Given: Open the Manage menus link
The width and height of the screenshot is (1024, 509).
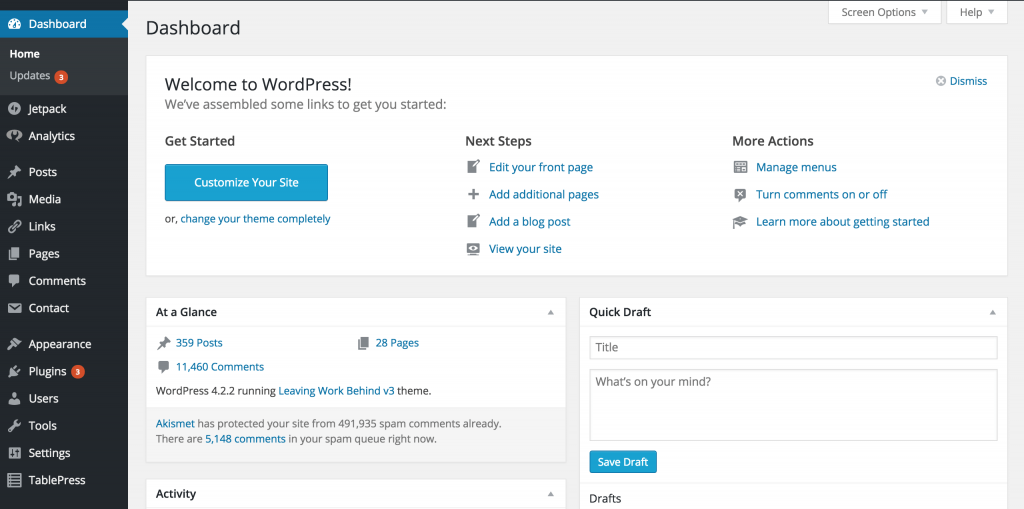Looking at the screenshot, I should (x=796, y=167).
